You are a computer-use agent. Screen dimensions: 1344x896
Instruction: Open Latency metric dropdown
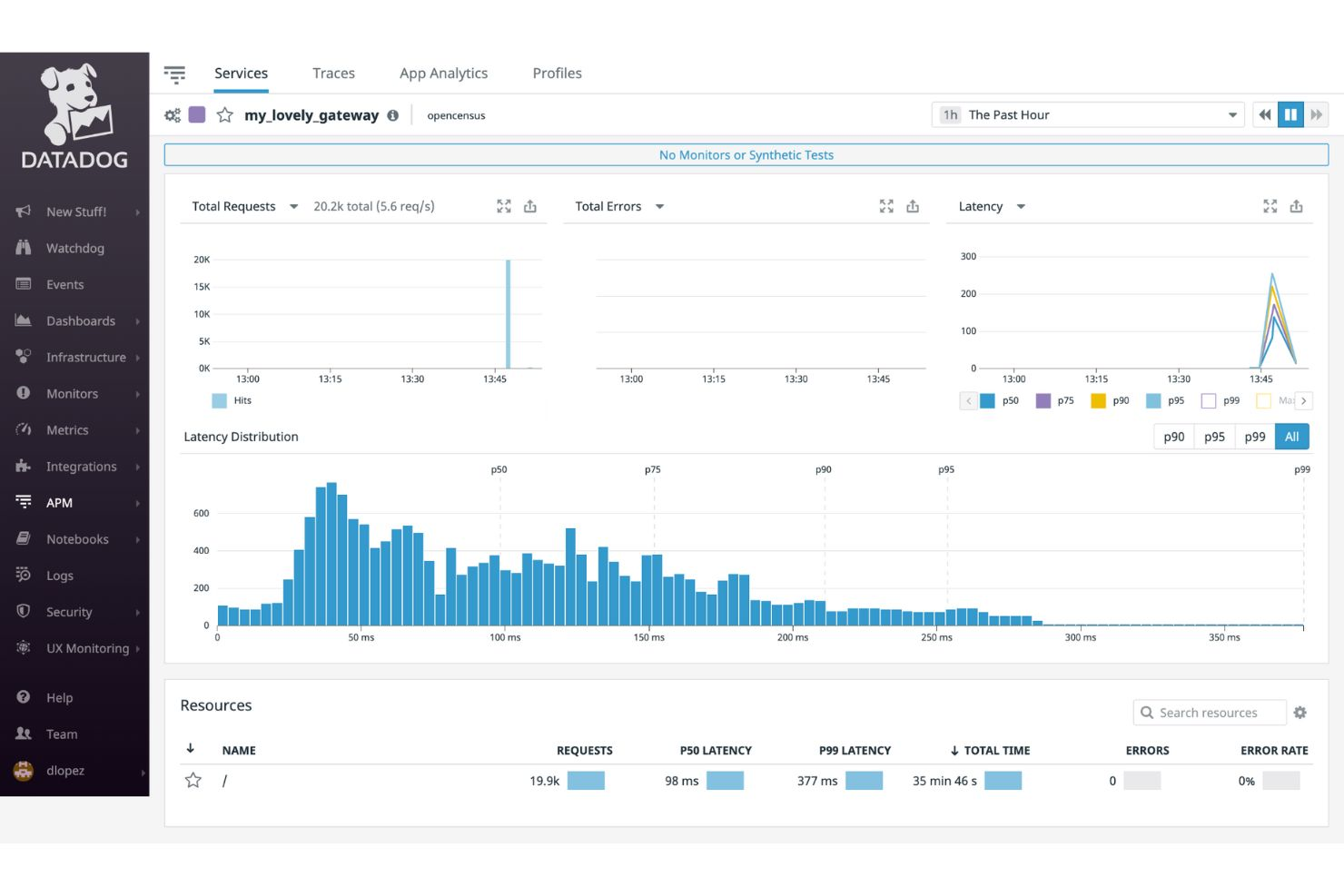point(992,206)
